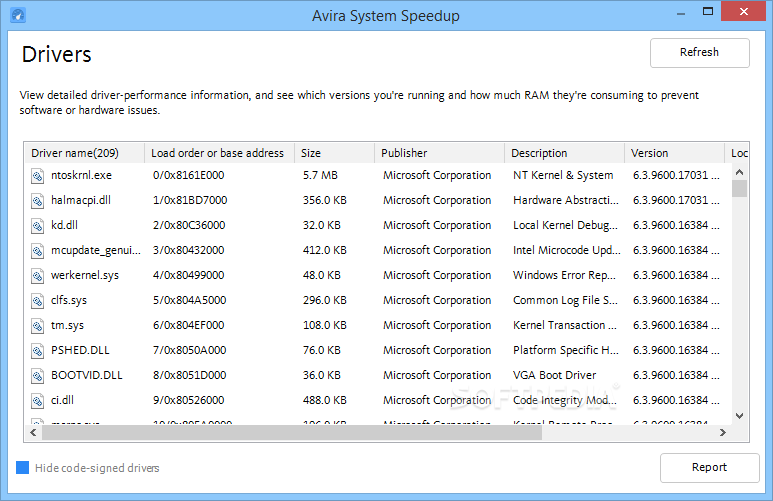This screenshot has width=773, height=501.
Task: Sort by Load order or base address column
Action: (x=219, y=153)
